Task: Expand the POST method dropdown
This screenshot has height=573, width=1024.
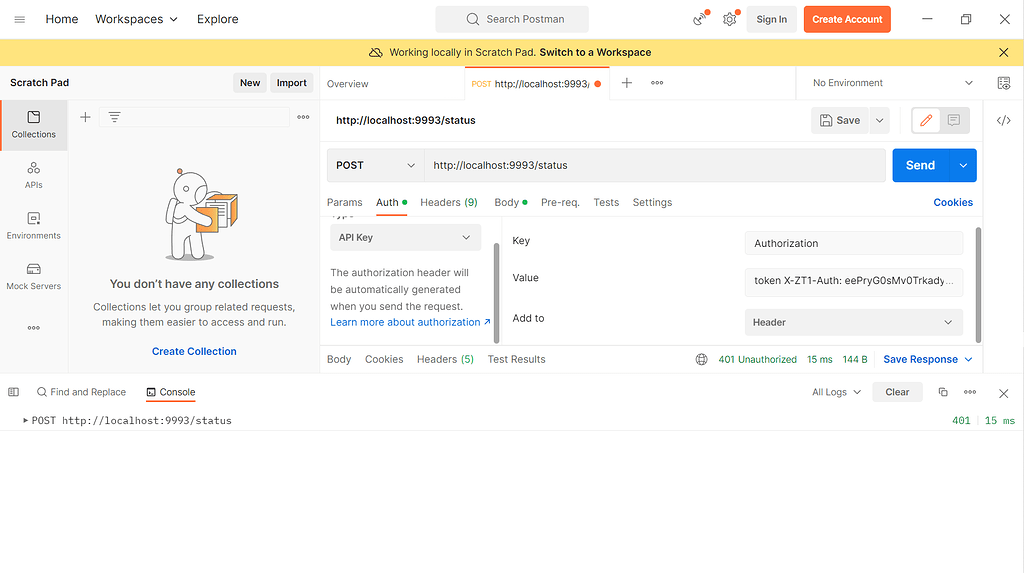Action: [375, 165]
